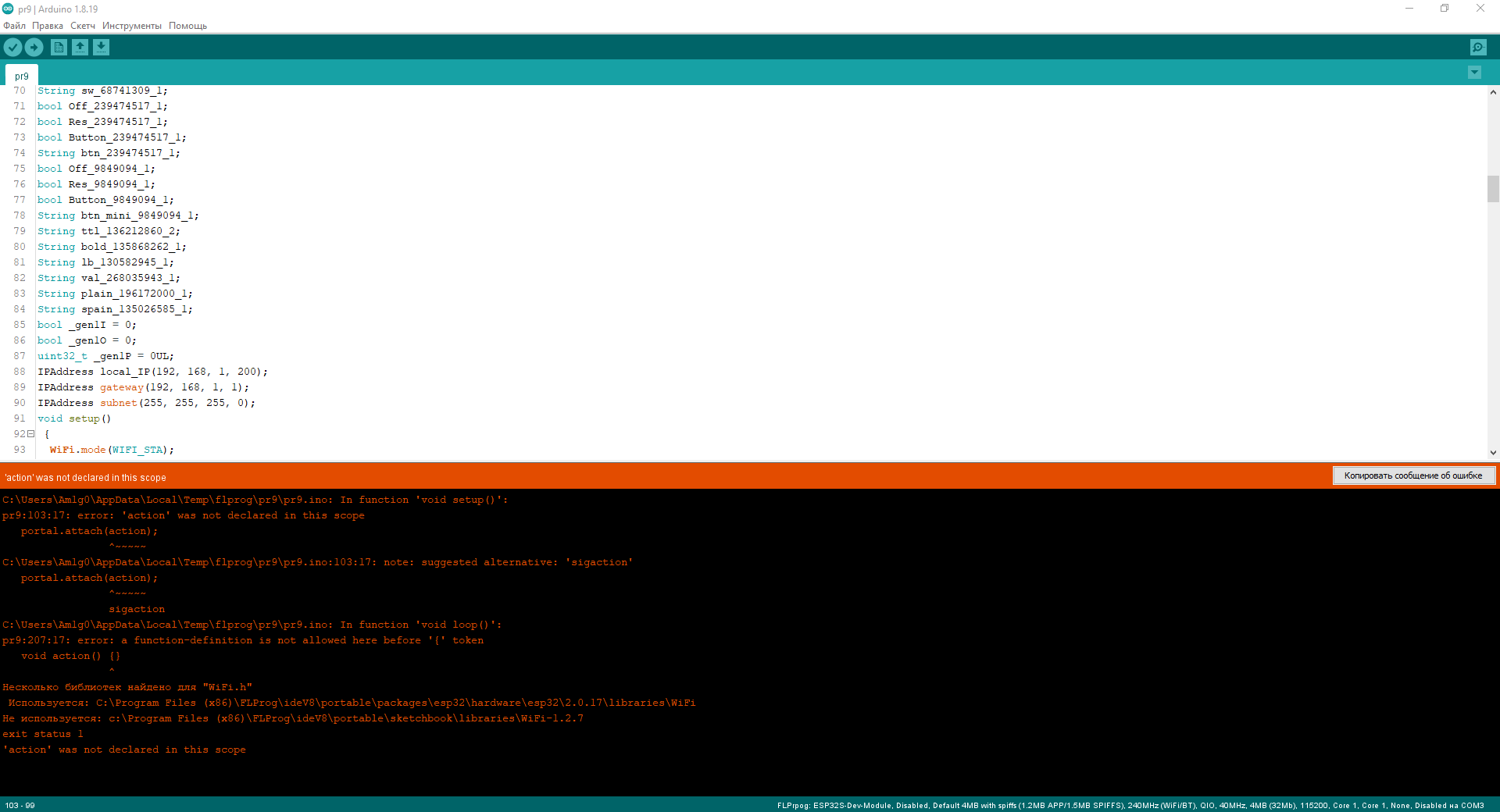
Task: Select the pr9 sketch tab
Action: [22, 76]
